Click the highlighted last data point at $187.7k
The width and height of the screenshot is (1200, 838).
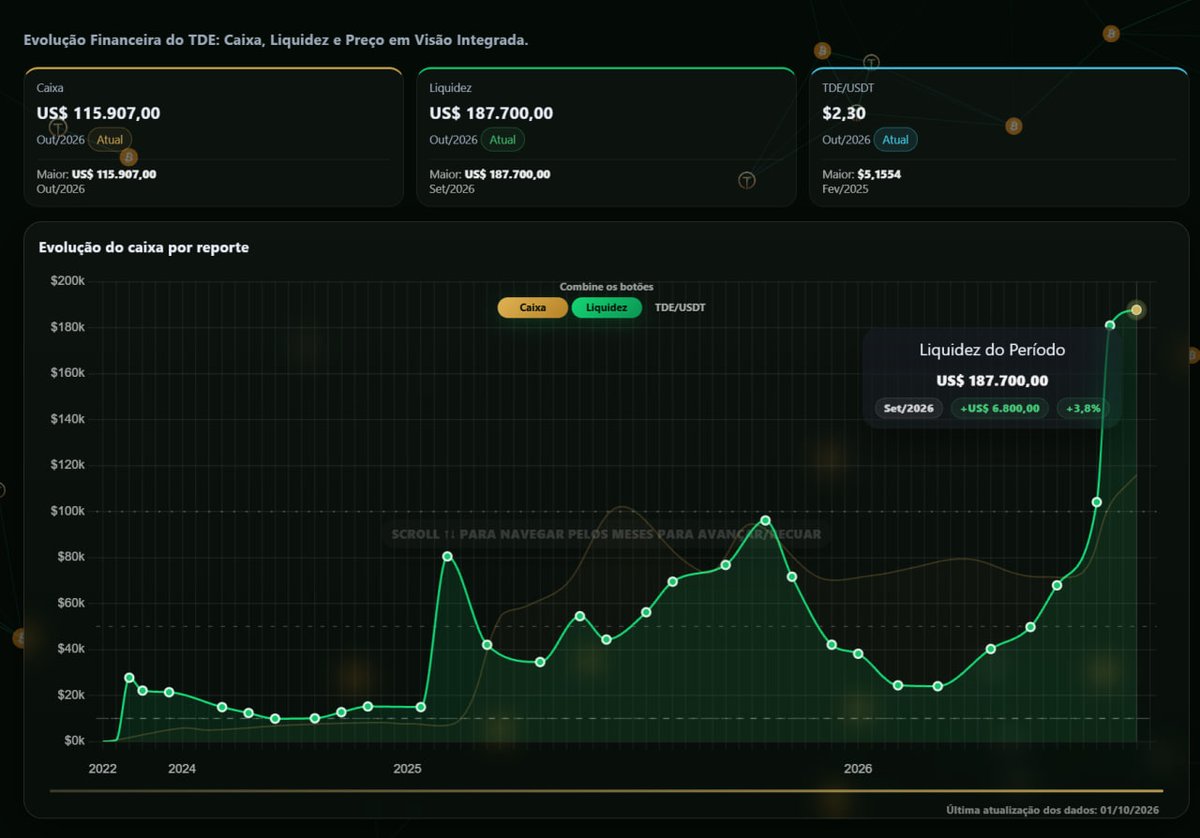tap(1137, 310)
